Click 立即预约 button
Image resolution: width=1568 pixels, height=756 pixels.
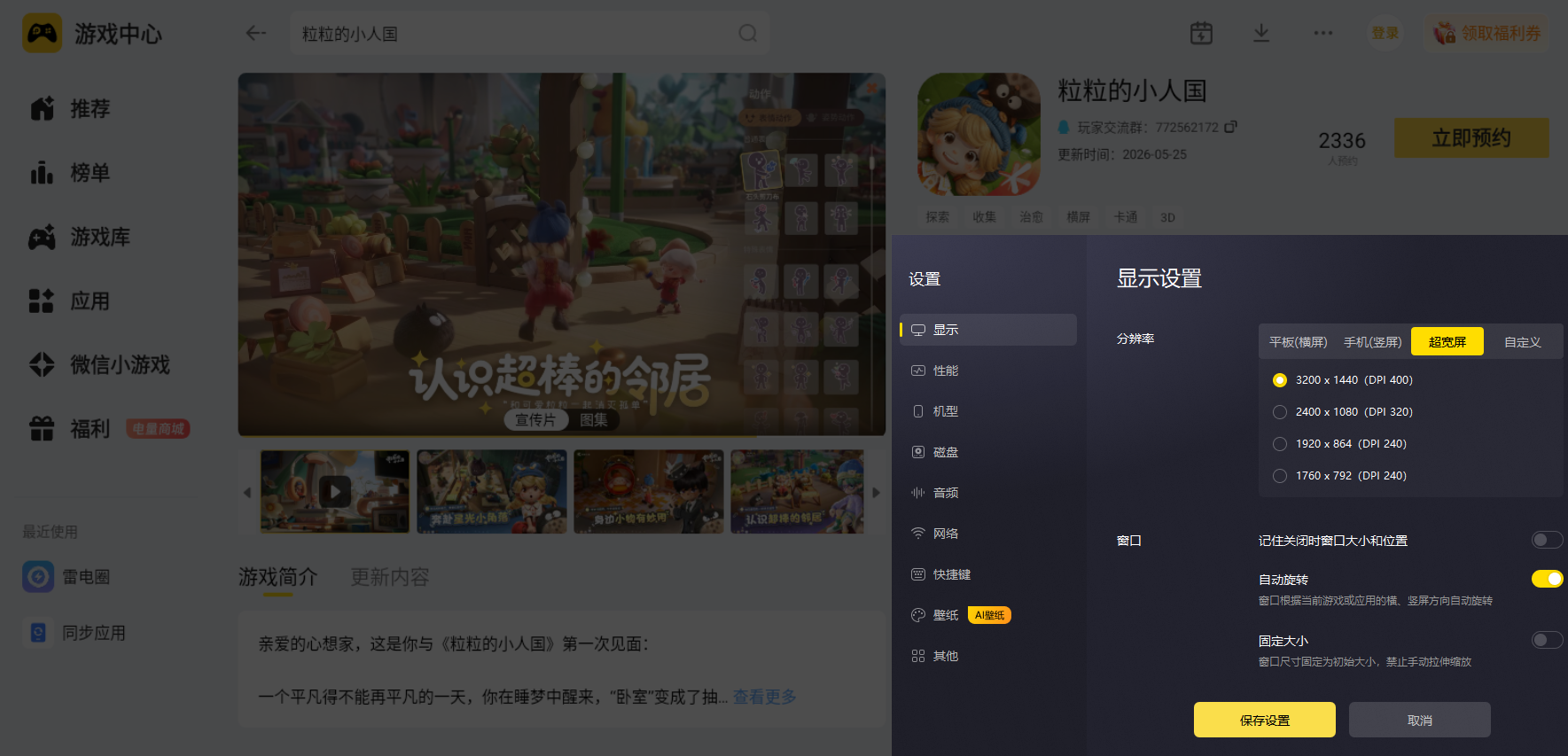[x=1471, y=138]
